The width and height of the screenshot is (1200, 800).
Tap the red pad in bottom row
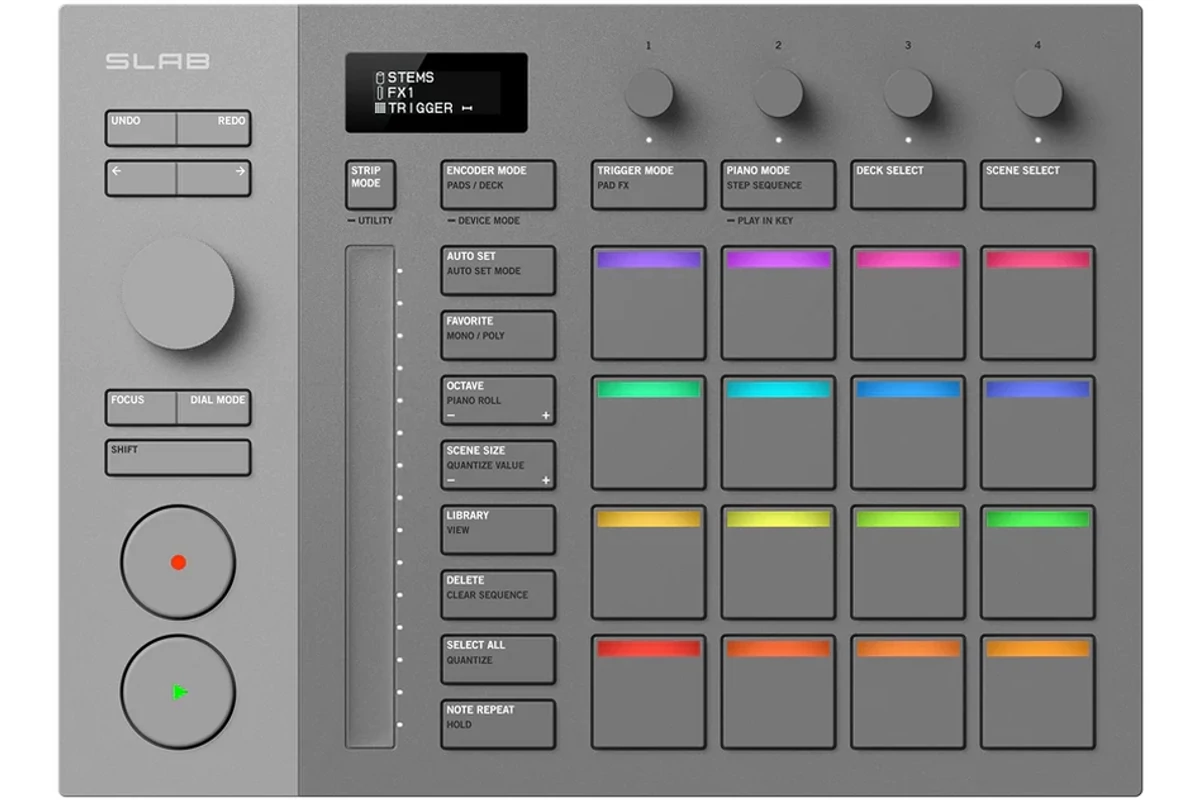pos(648,692)
